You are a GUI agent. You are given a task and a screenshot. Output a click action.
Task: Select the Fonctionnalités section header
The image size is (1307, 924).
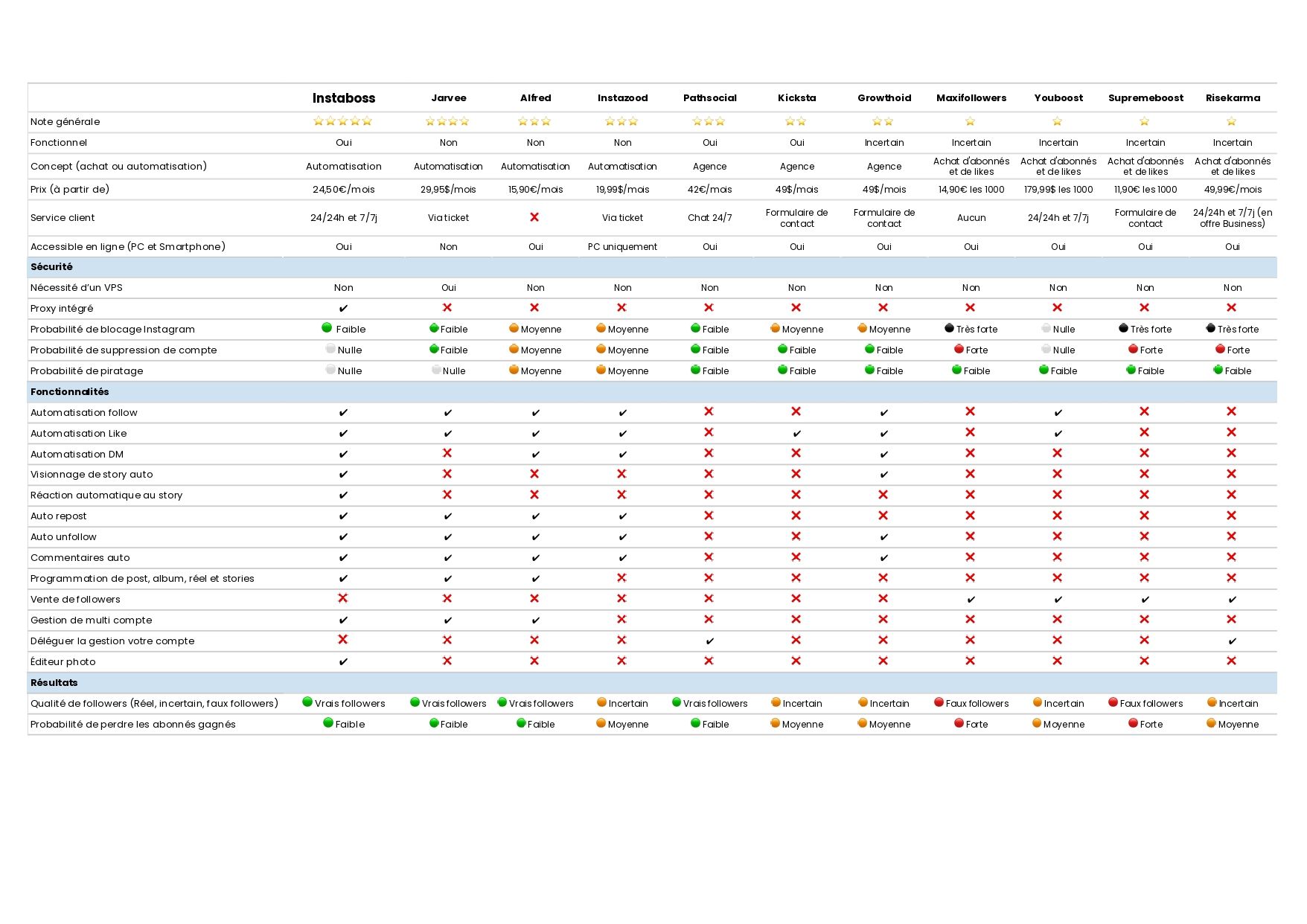point(652,392)
